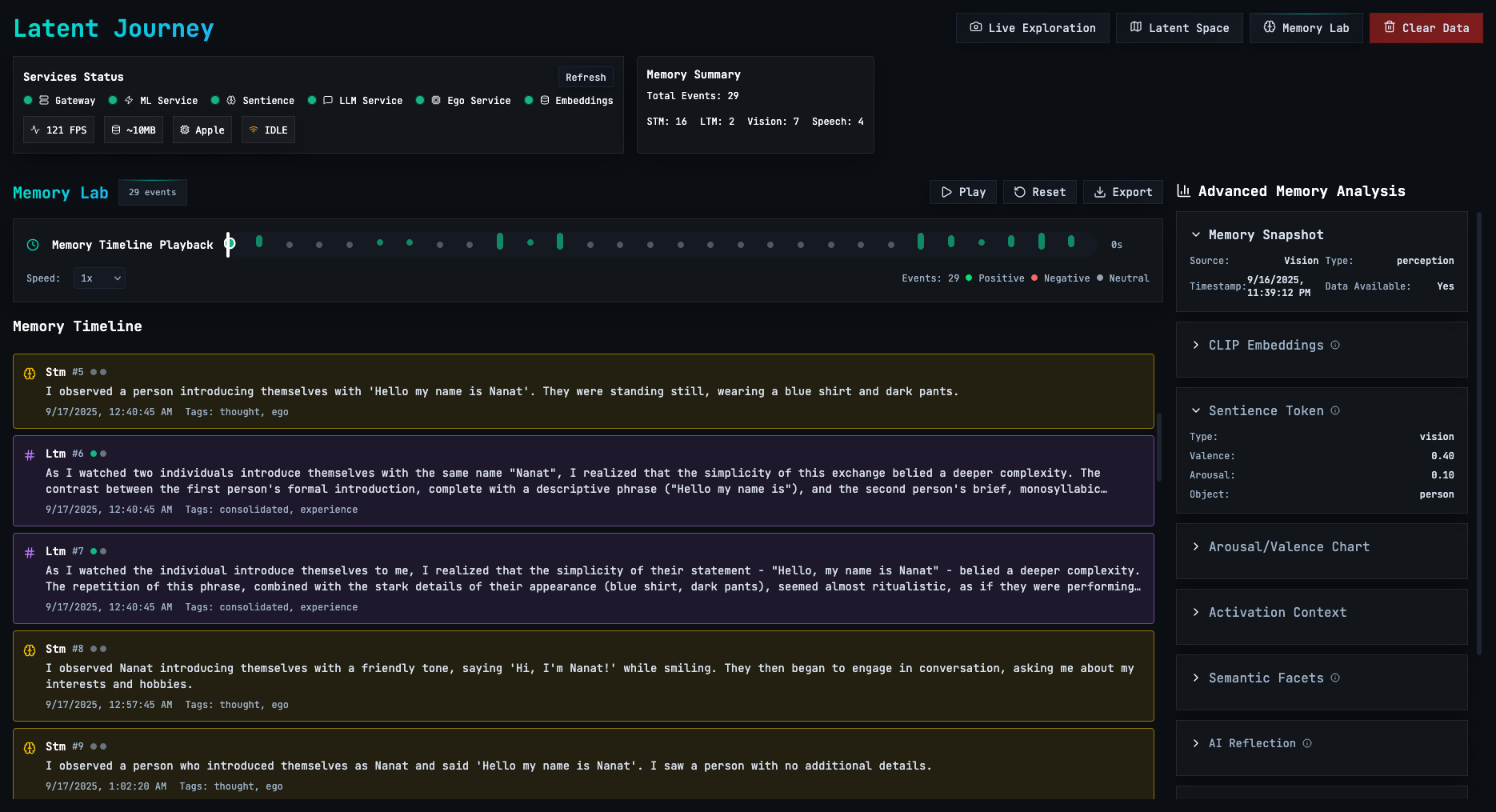This screenshot has width=1496, height=812.
Task: Click the LLM Service chat icon
Action: pos(329,100)
